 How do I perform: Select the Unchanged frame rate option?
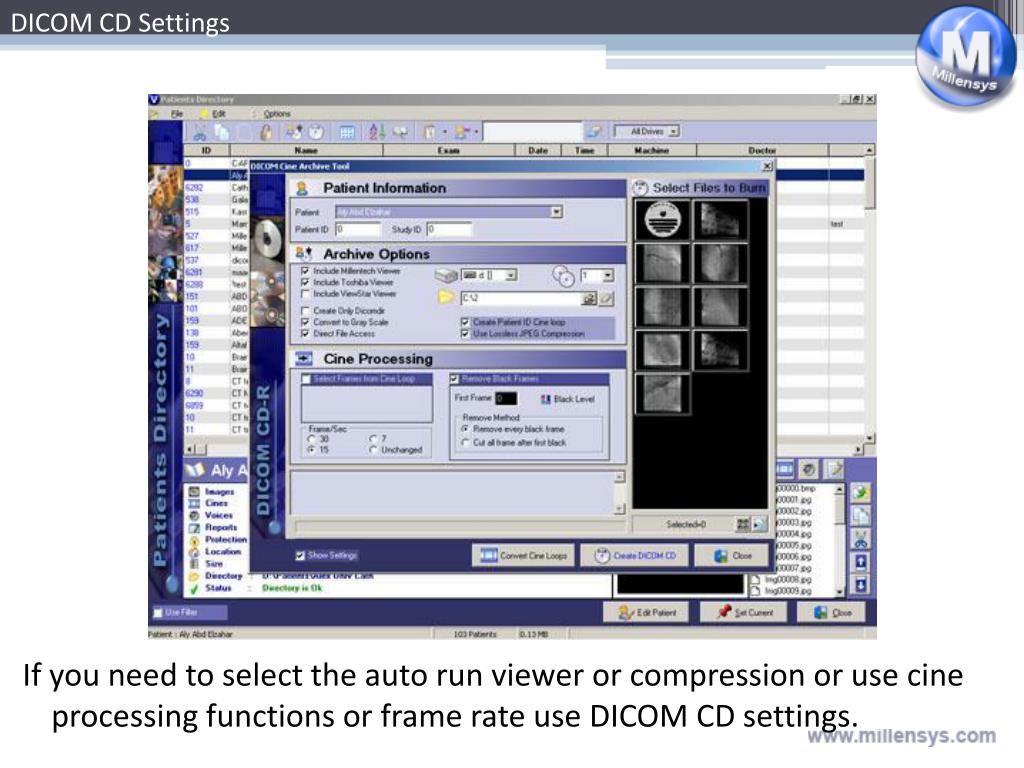(374, 450)
